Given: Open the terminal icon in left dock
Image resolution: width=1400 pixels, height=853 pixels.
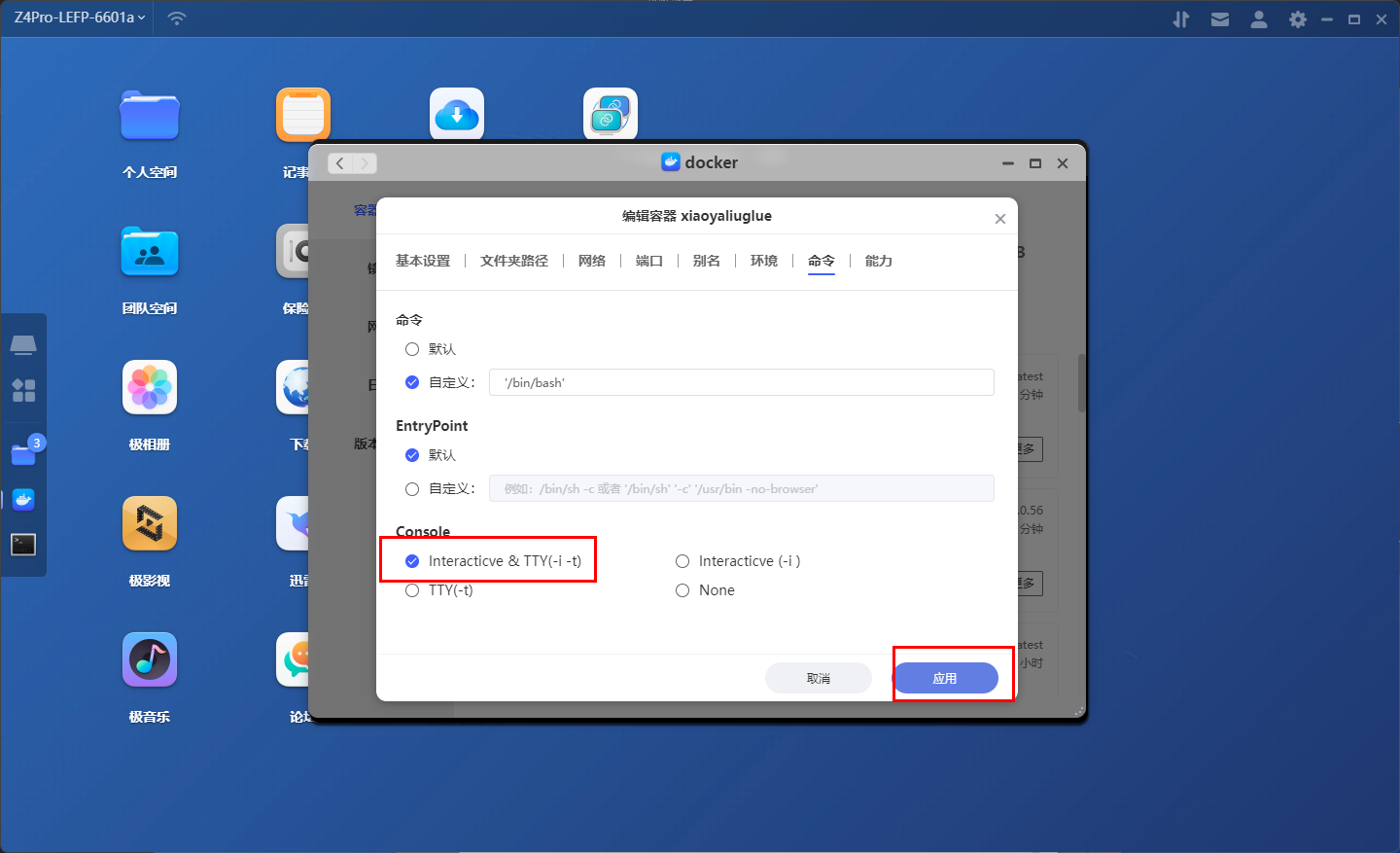Looking at the screenshot, I should tap(23, 545).
